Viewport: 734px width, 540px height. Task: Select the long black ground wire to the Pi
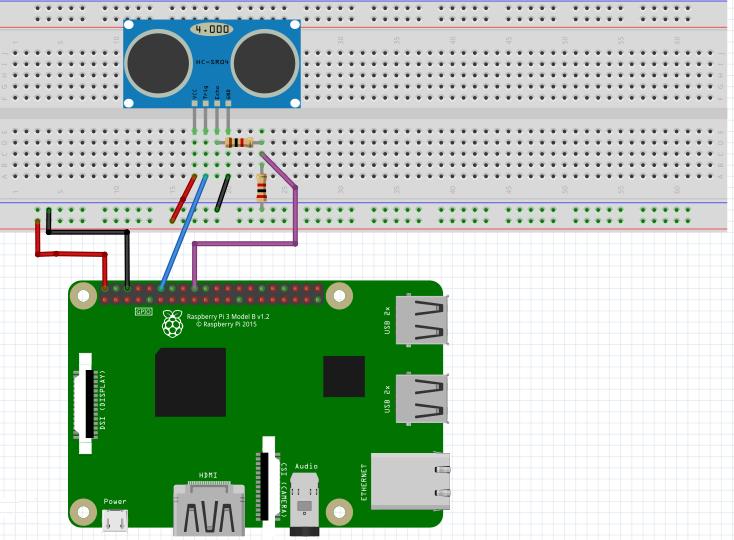point(88,231)
